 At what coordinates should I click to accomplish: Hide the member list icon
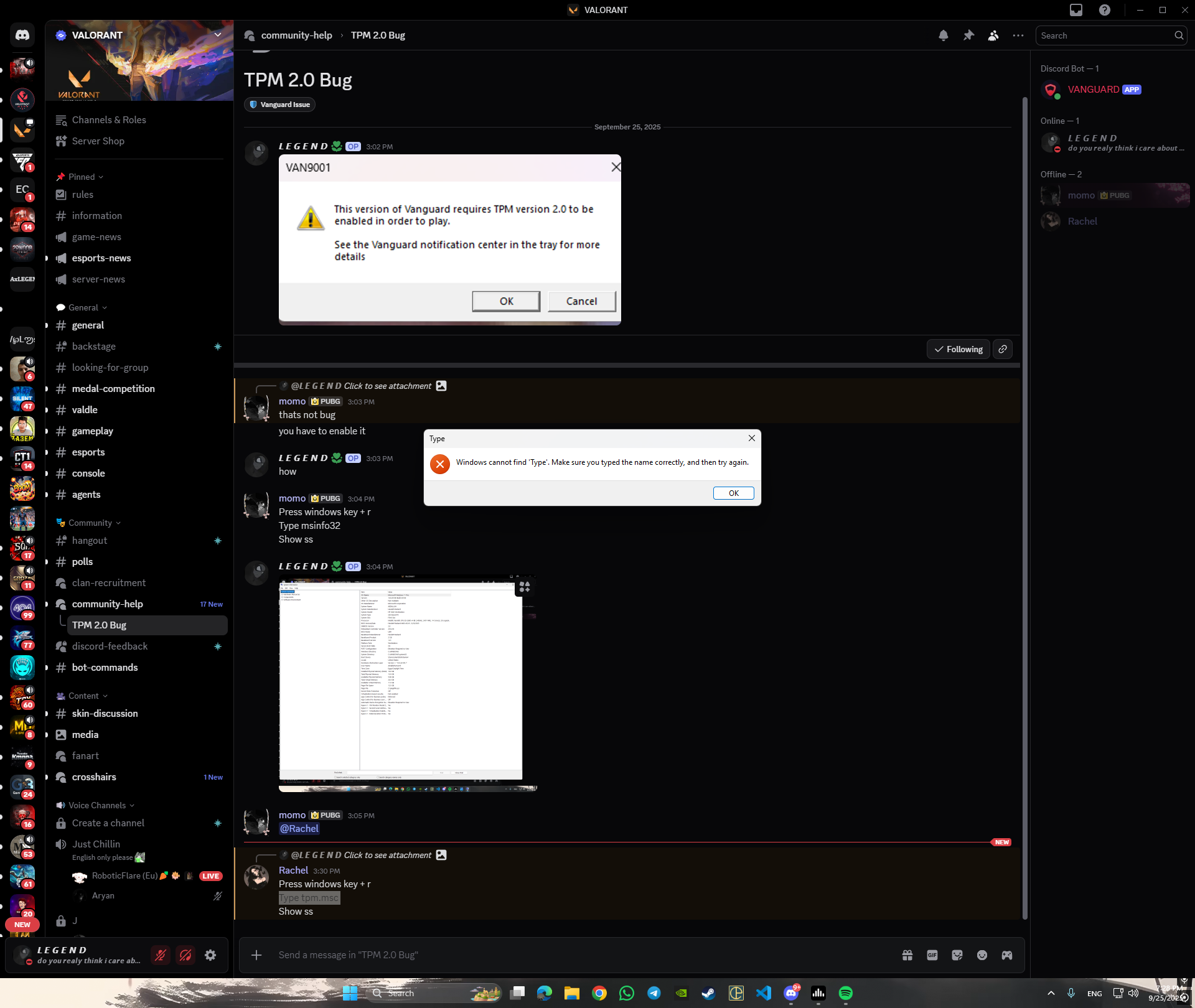(x=993, y=35)
